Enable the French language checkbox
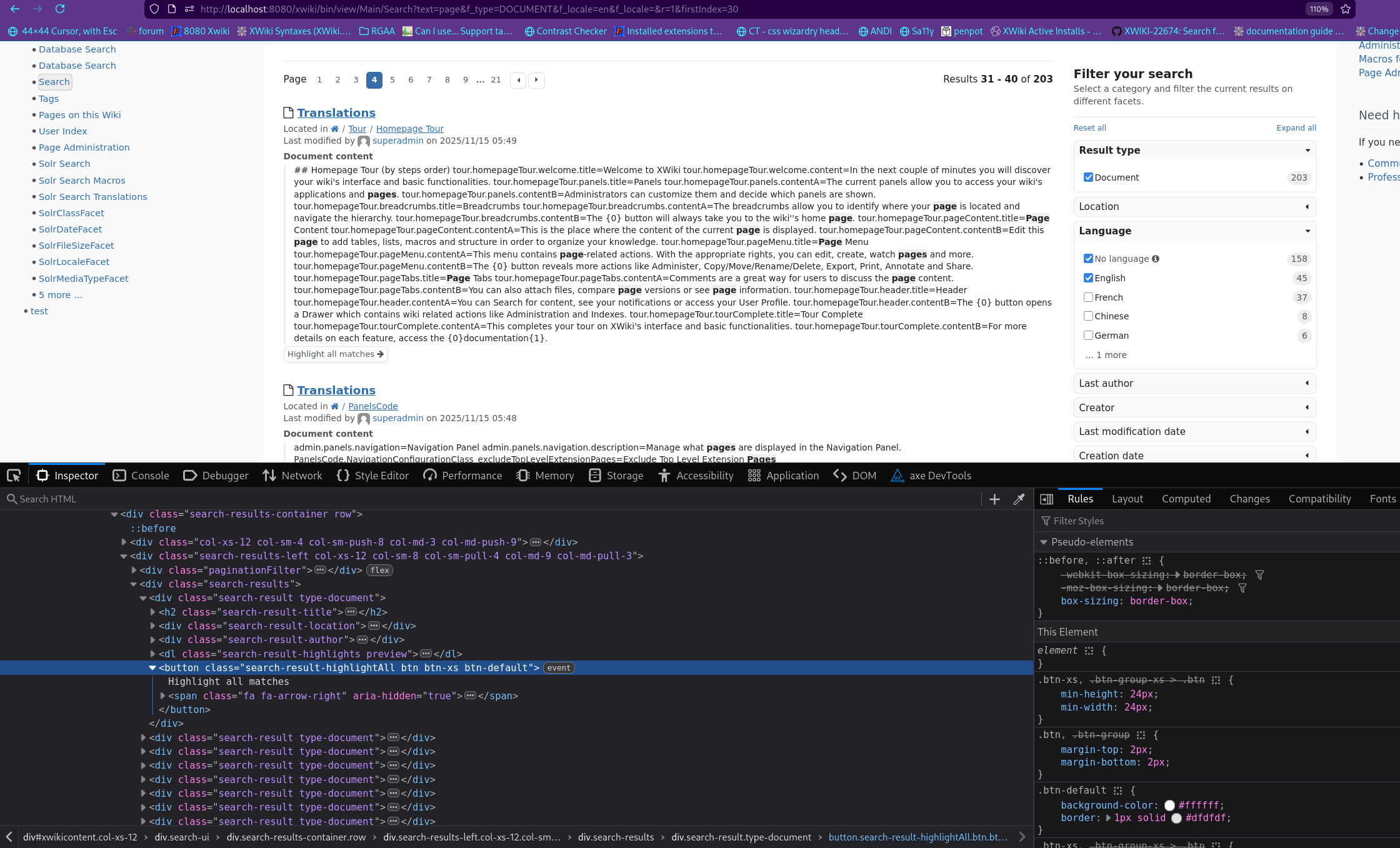 click(1088, 297)
